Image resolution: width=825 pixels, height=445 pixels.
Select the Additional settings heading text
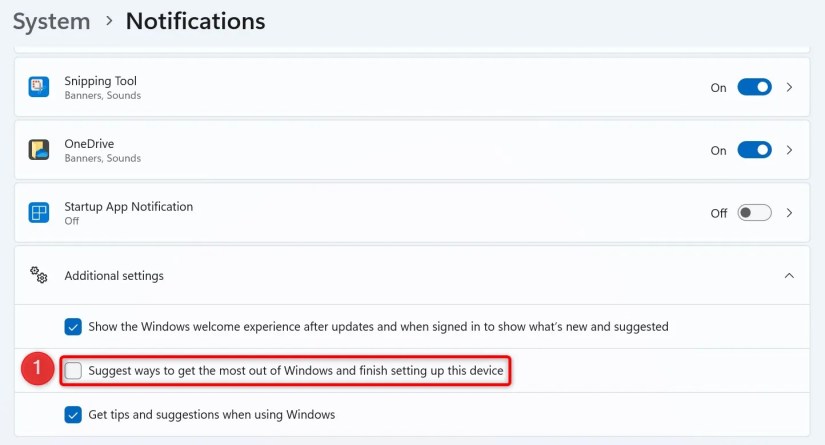(x=114, y=276)
